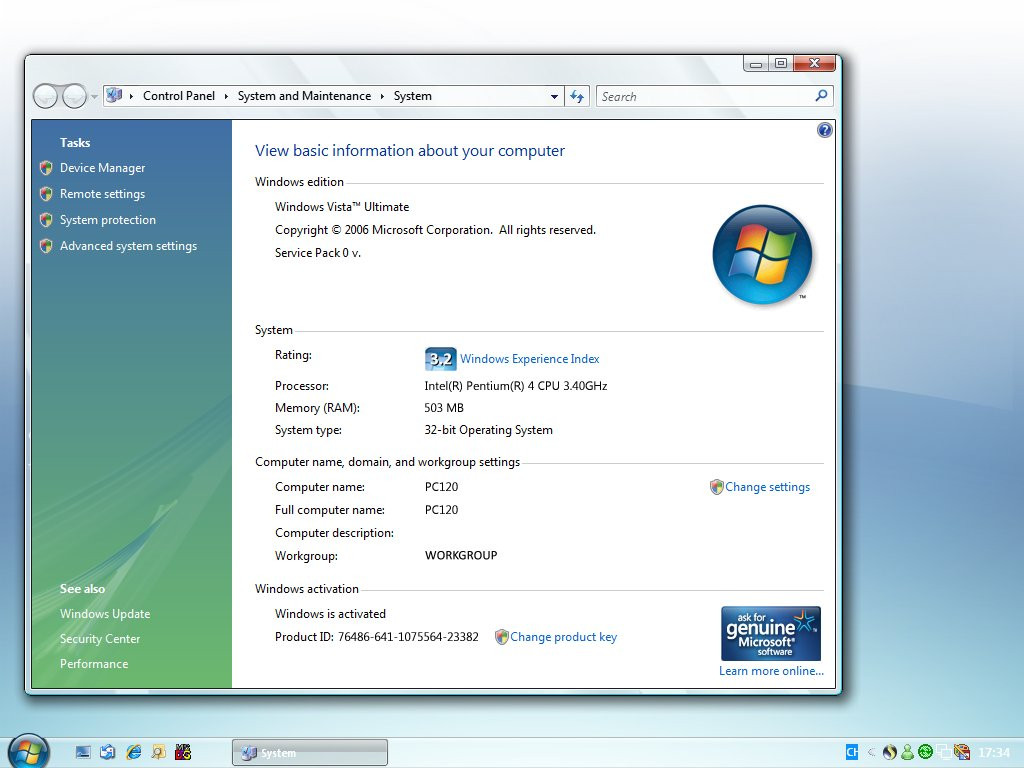Click '32-bit Operating System' text
This screenshot has width=1024, height=768.
tap(488, 430)
